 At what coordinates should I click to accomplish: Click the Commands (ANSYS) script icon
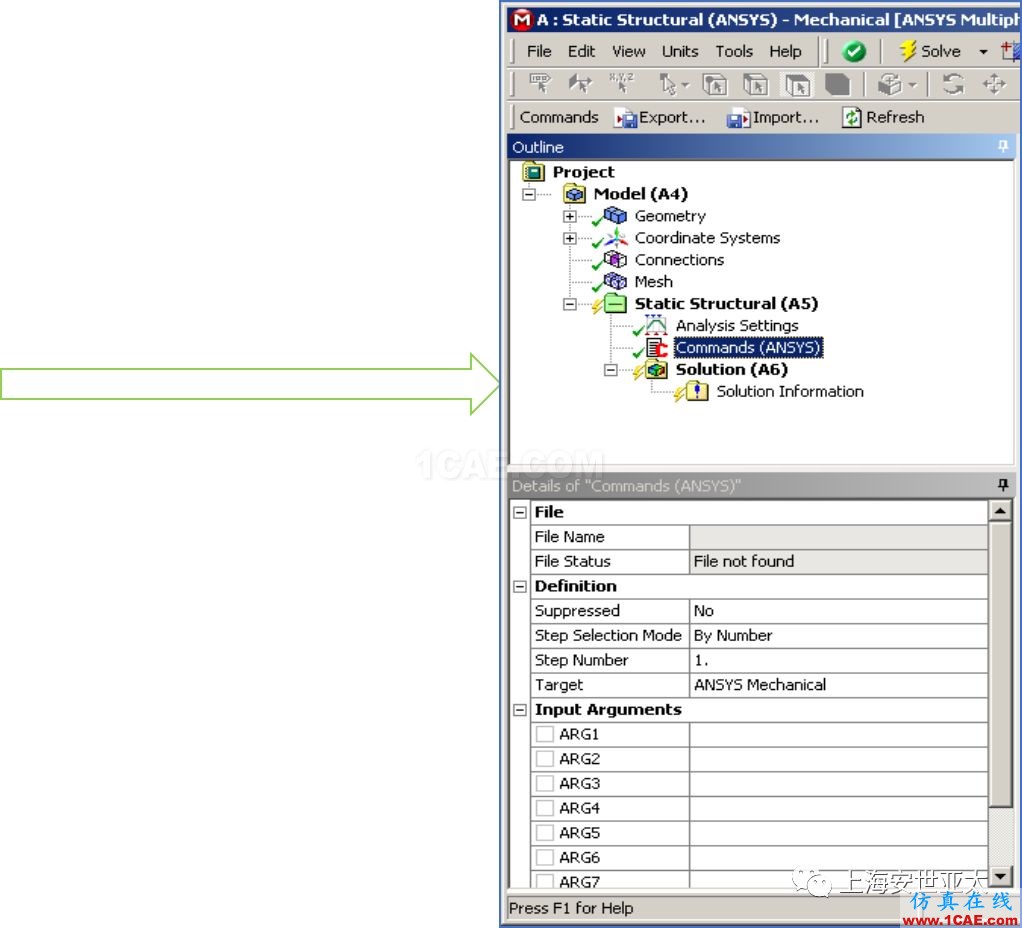tap(656, 347)
